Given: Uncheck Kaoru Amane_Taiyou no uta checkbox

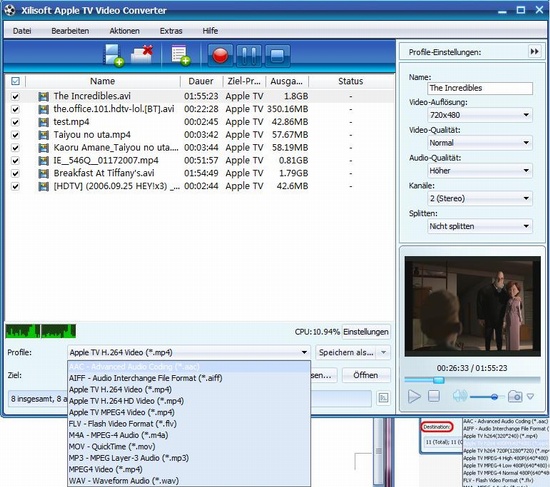Looking at the screenshot, I should (x=15, y=148).
